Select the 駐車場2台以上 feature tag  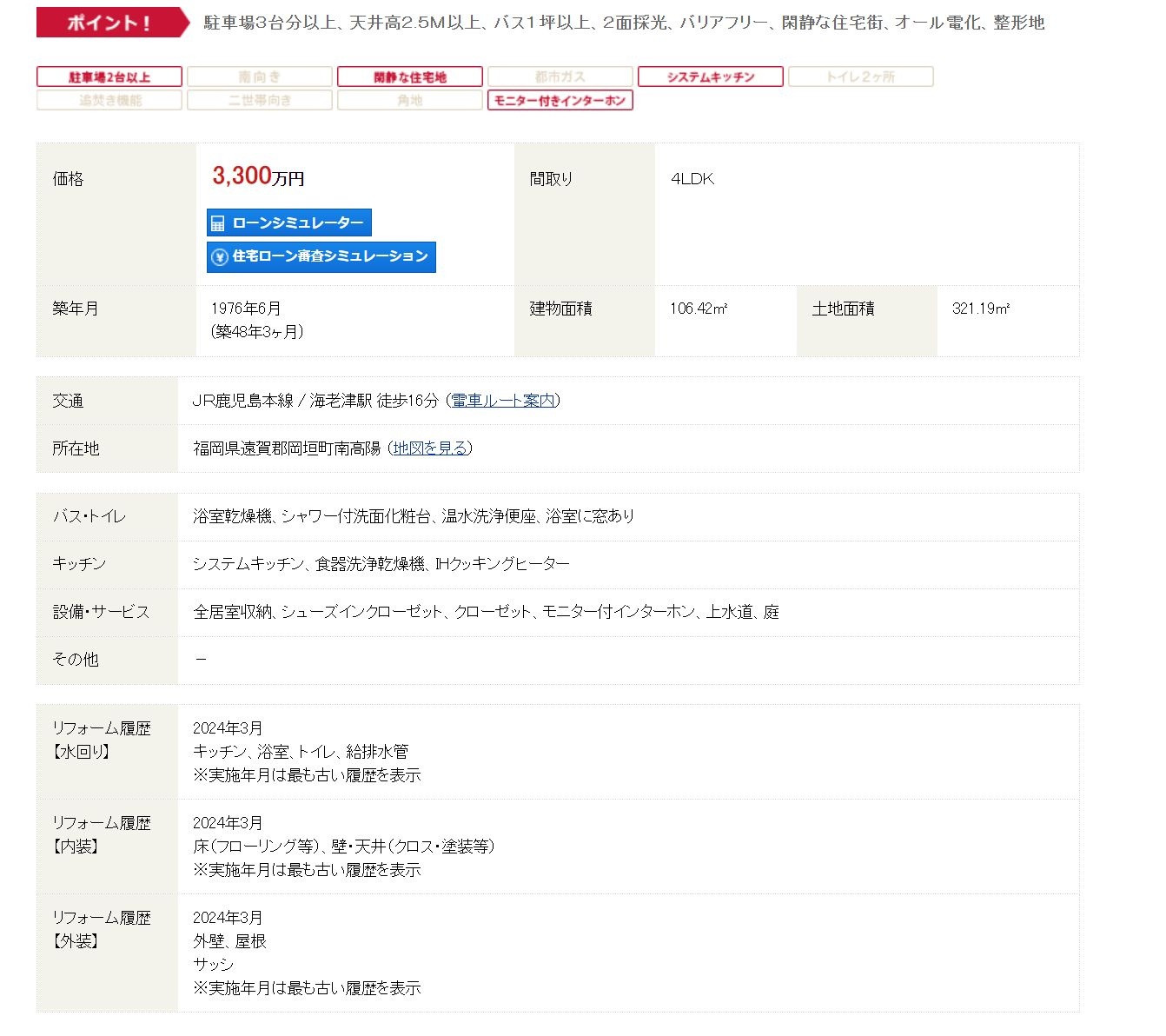pyautogui.click(x=109, y=77)
